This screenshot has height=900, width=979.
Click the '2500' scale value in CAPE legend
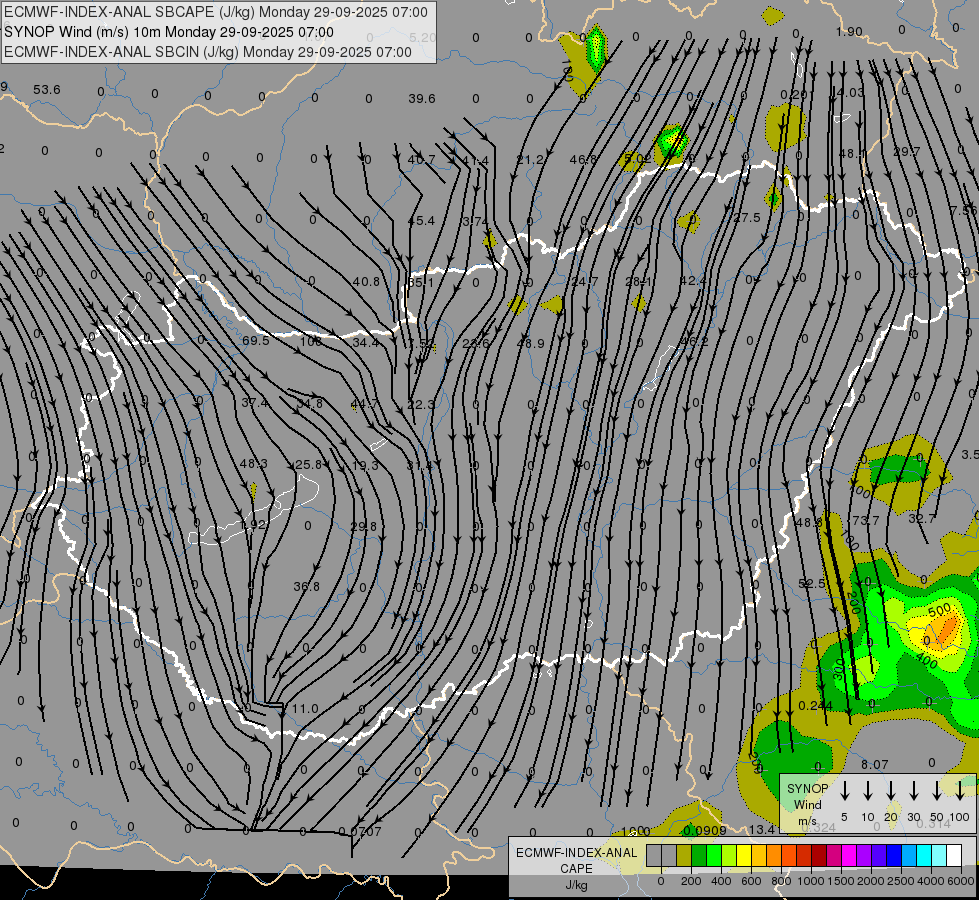pos(901,881)
